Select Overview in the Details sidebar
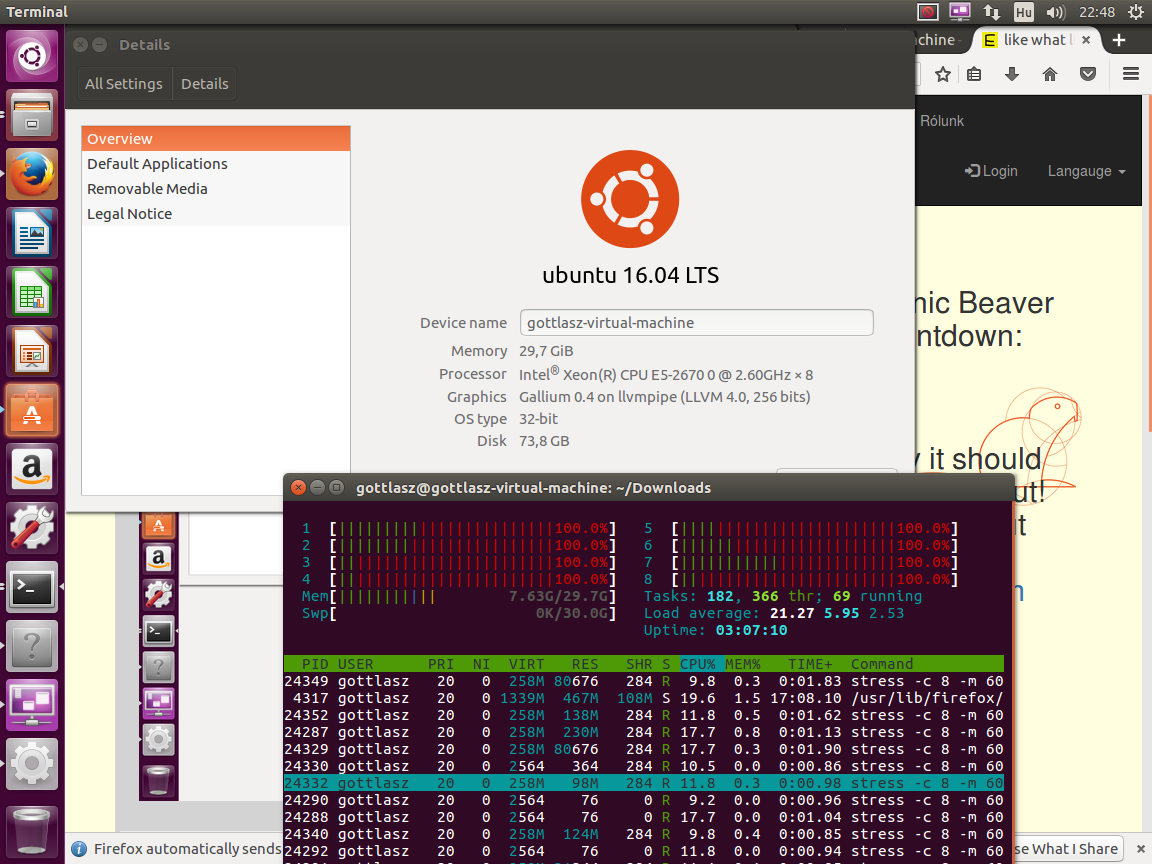Screen dimensions: 1152x864 click(x=215, y=139)
